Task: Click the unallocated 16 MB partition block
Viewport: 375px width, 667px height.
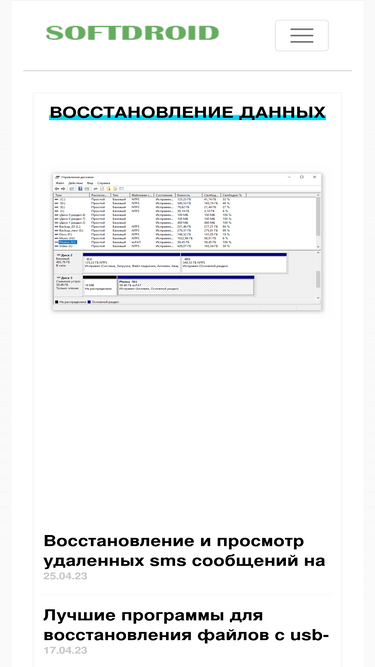Action: pos(99,285)
